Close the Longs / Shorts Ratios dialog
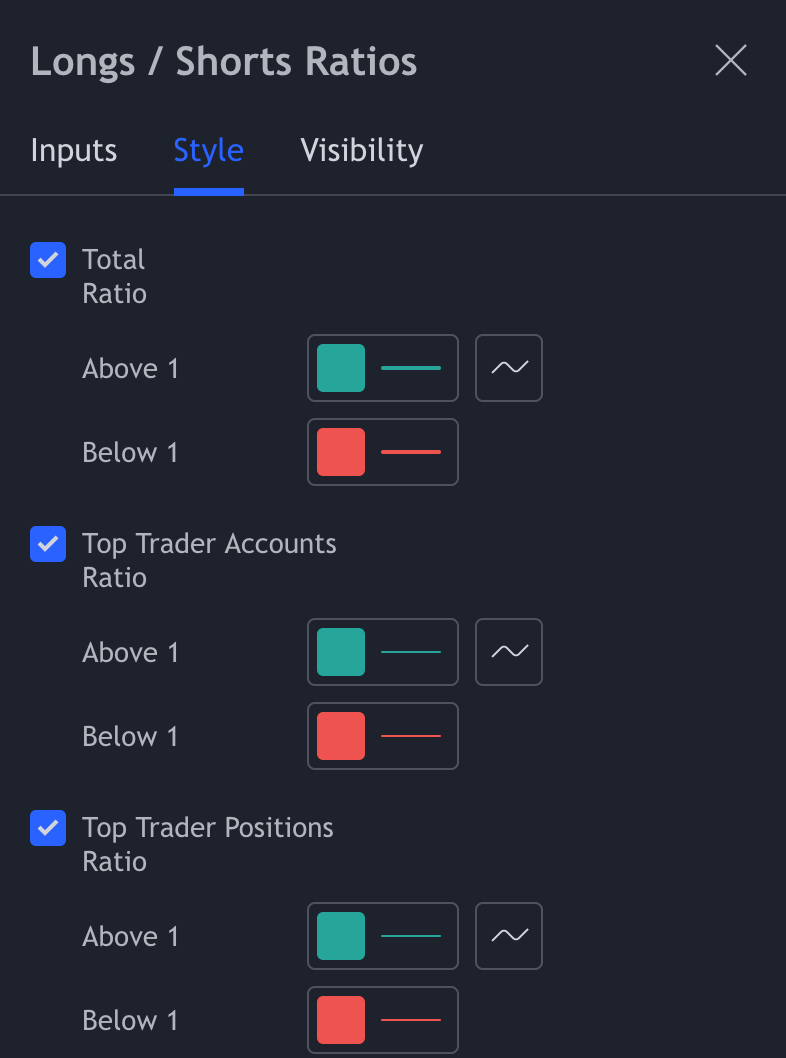 (731, 61)
